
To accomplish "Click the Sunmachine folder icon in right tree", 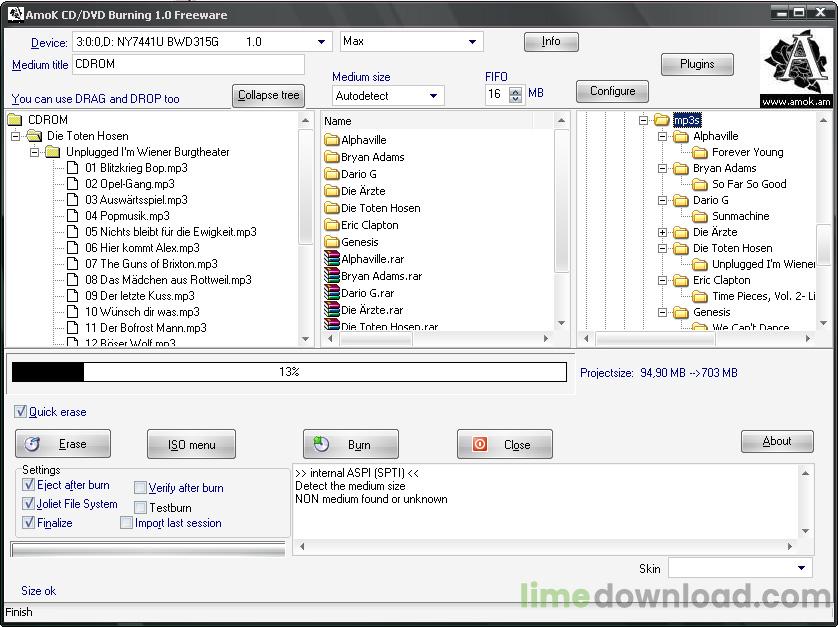I will point(700,216).
